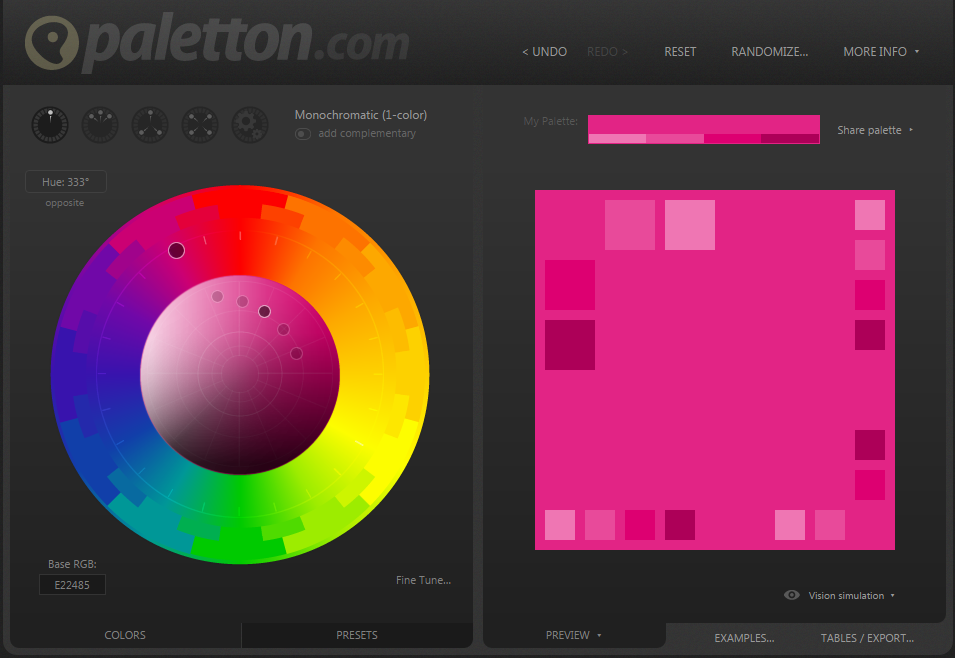Click the large dark maroon preview square

coord(569,345)
